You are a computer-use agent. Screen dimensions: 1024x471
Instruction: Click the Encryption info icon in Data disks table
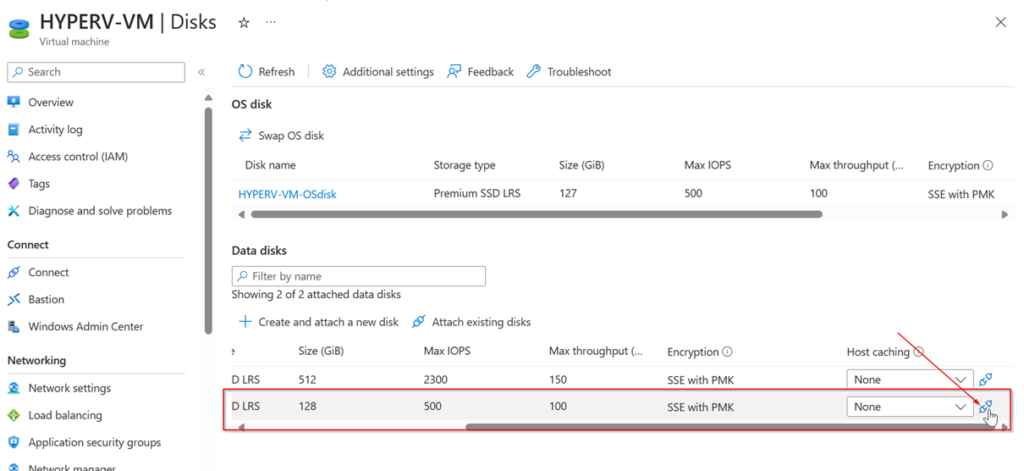(x=728, y=352)
